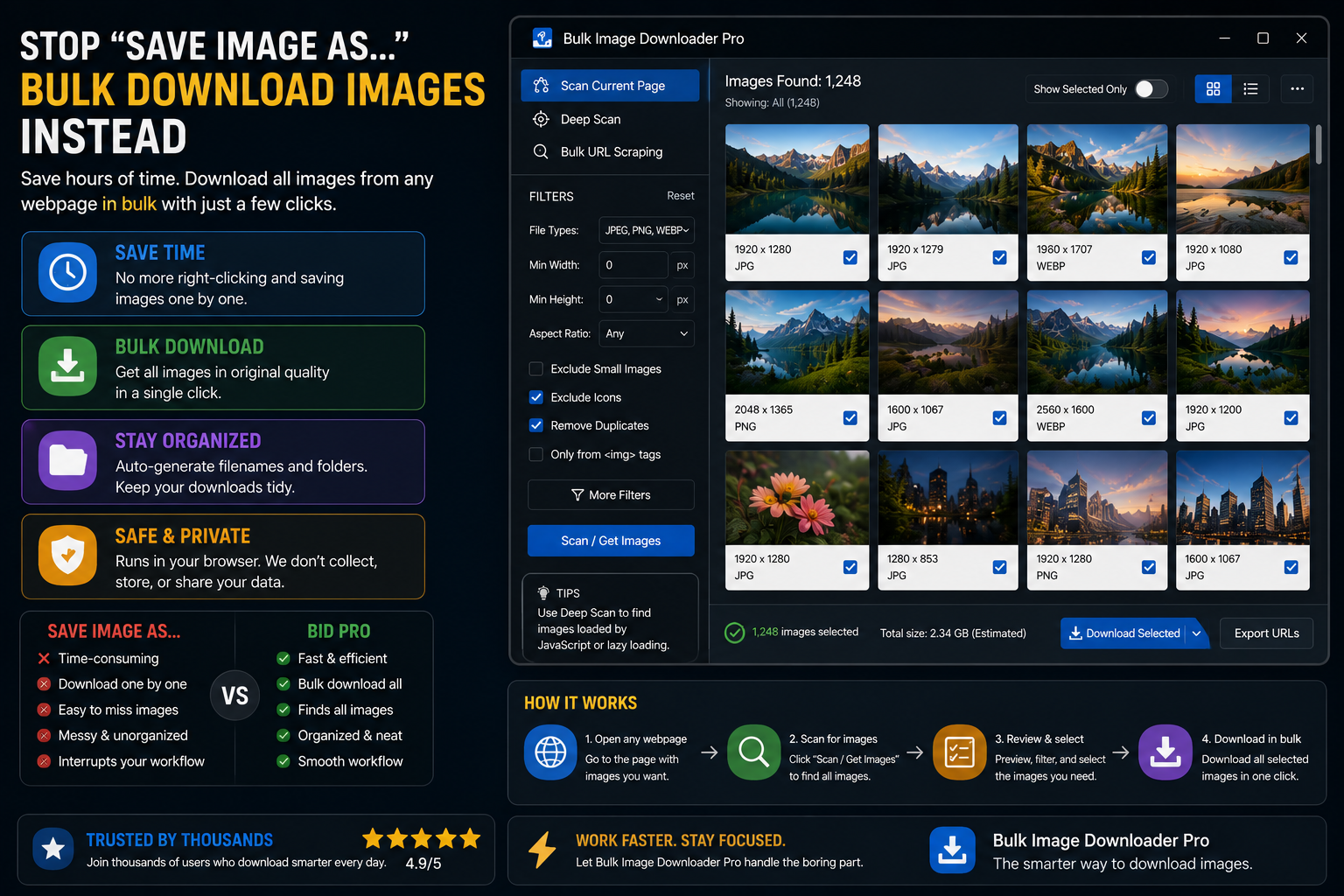1344x896 pixels.
Task: Click the '4.9/5' rating text
Action: point(423,864)
